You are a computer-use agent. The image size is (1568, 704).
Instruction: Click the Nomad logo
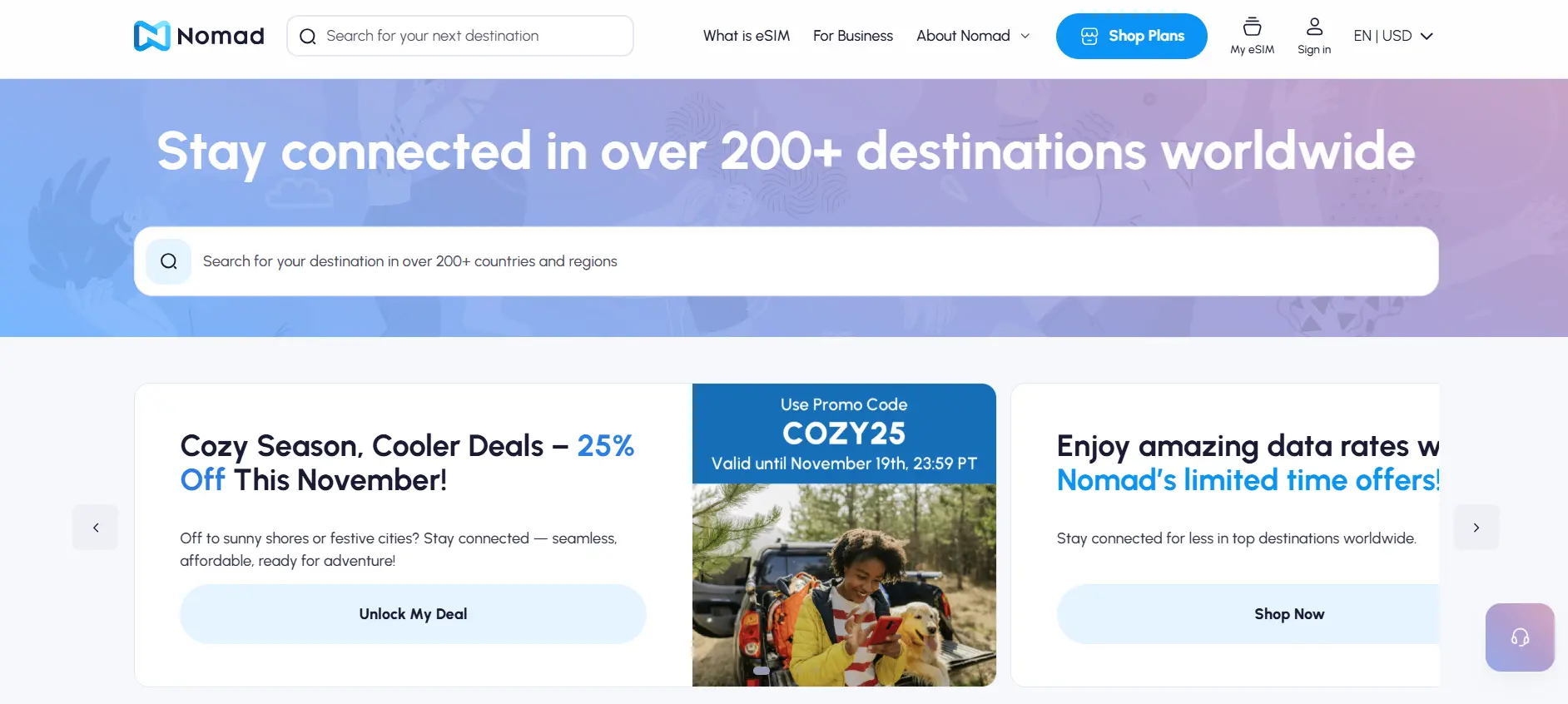[198, 35]
